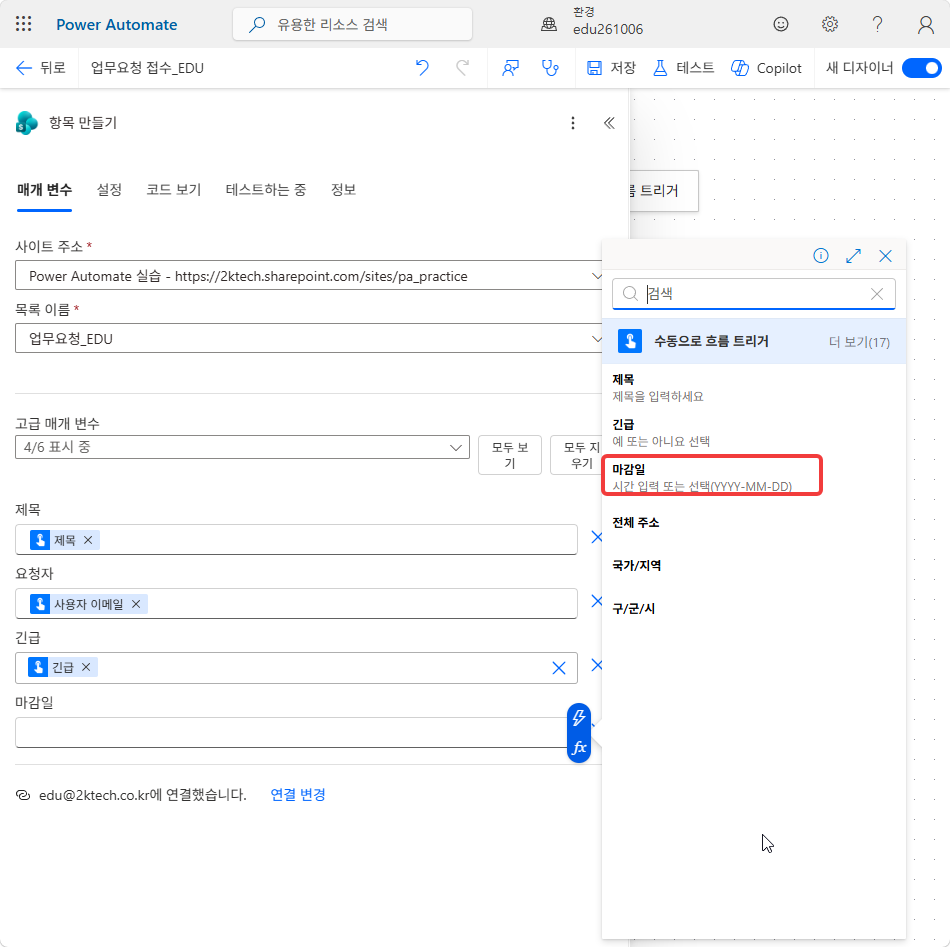
Task: Open the expression fx editor
Action: (x=579, y=748)
